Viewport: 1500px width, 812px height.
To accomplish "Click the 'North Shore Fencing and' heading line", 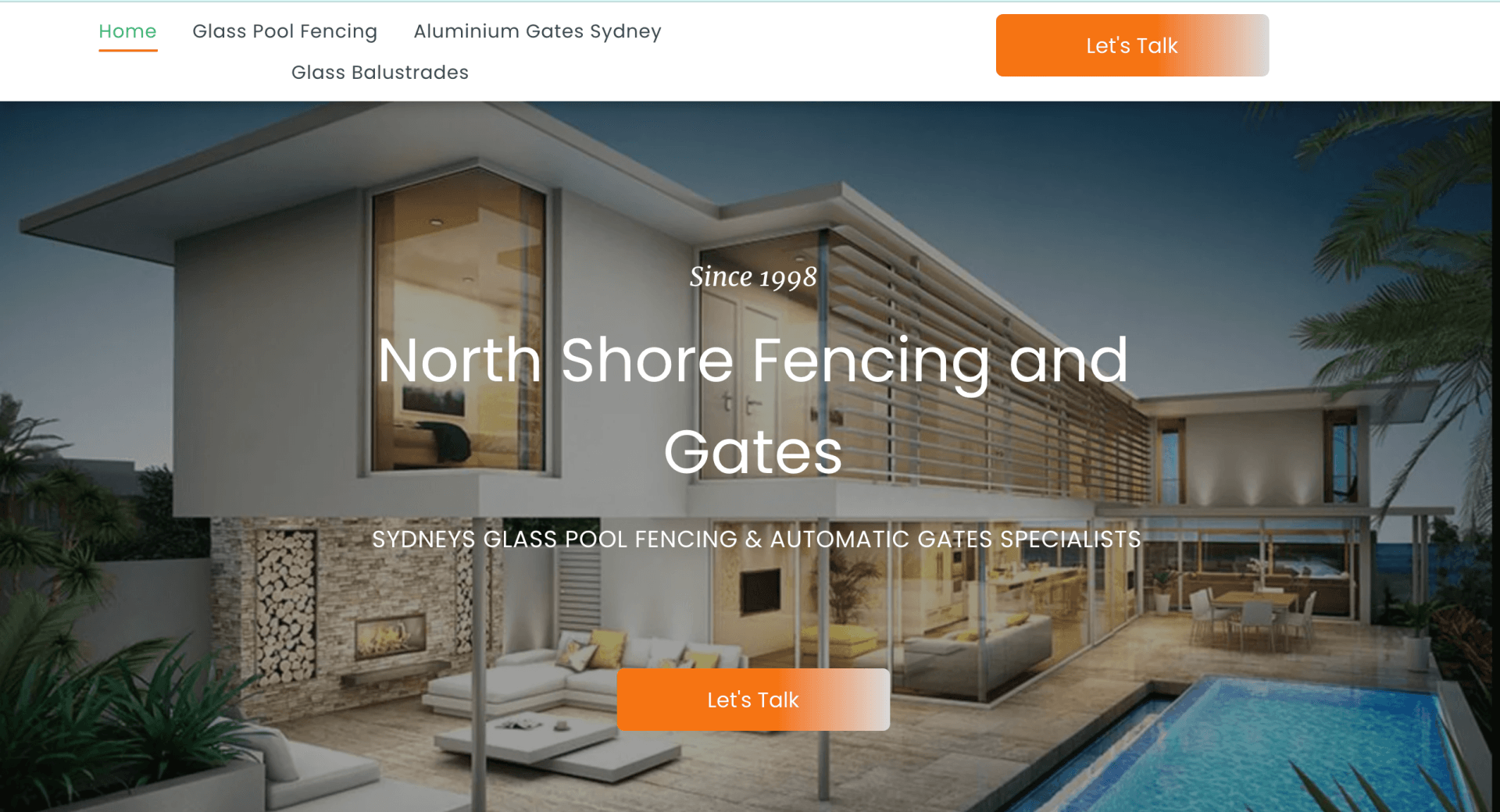I will pyautogui.click(x=753, y=361).
